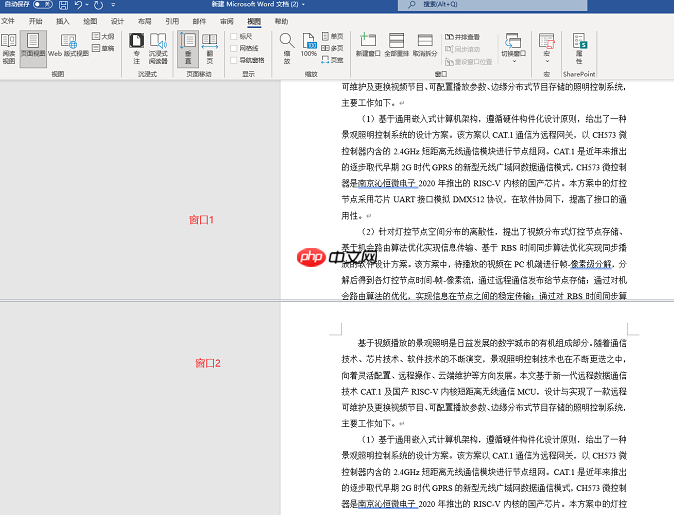Click 重设窗口位置 Reset Window Position
674x515 pixels.
coord(468,62)
